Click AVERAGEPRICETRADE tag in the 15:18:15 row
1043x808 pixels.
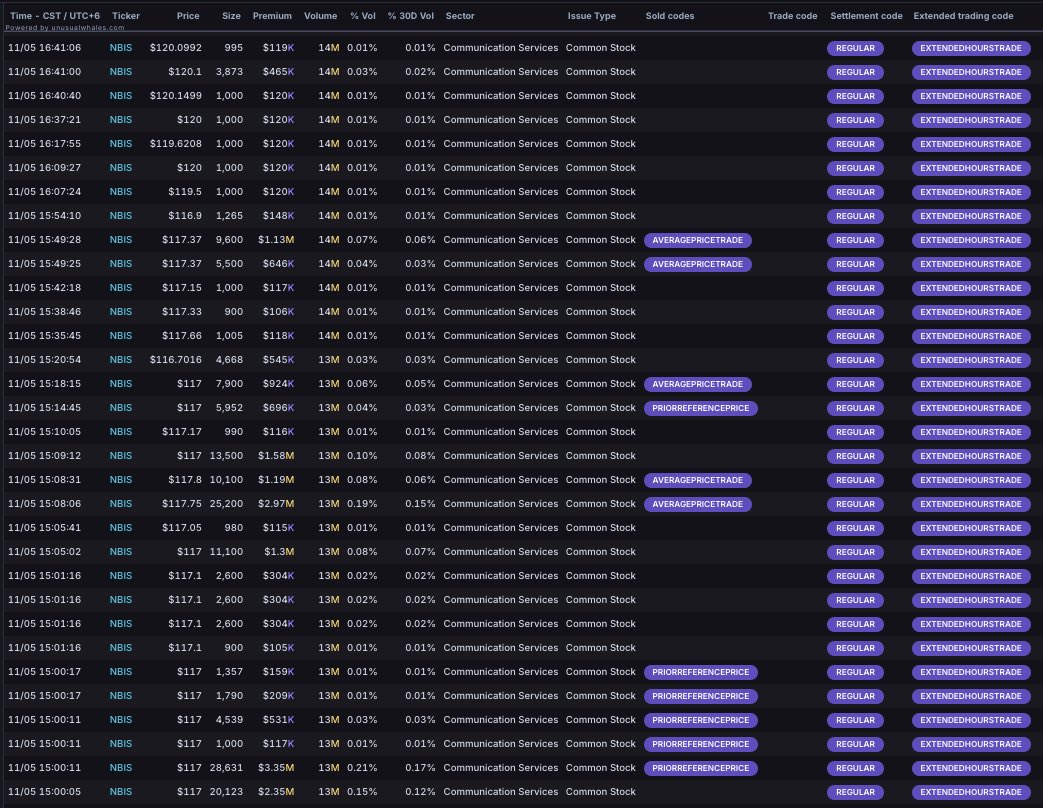coord(698,384)
